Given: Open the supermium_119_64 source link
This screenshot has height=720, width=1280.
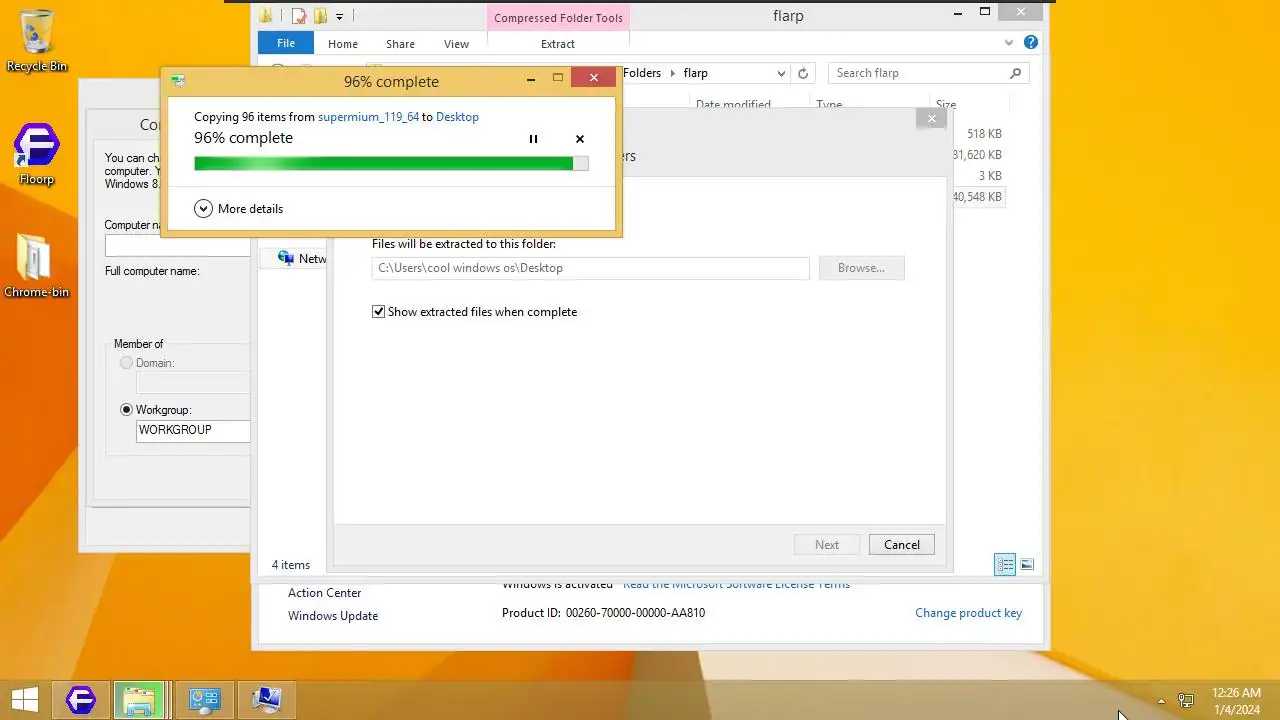Looking at the screenshot, I should tap(368, 117).
